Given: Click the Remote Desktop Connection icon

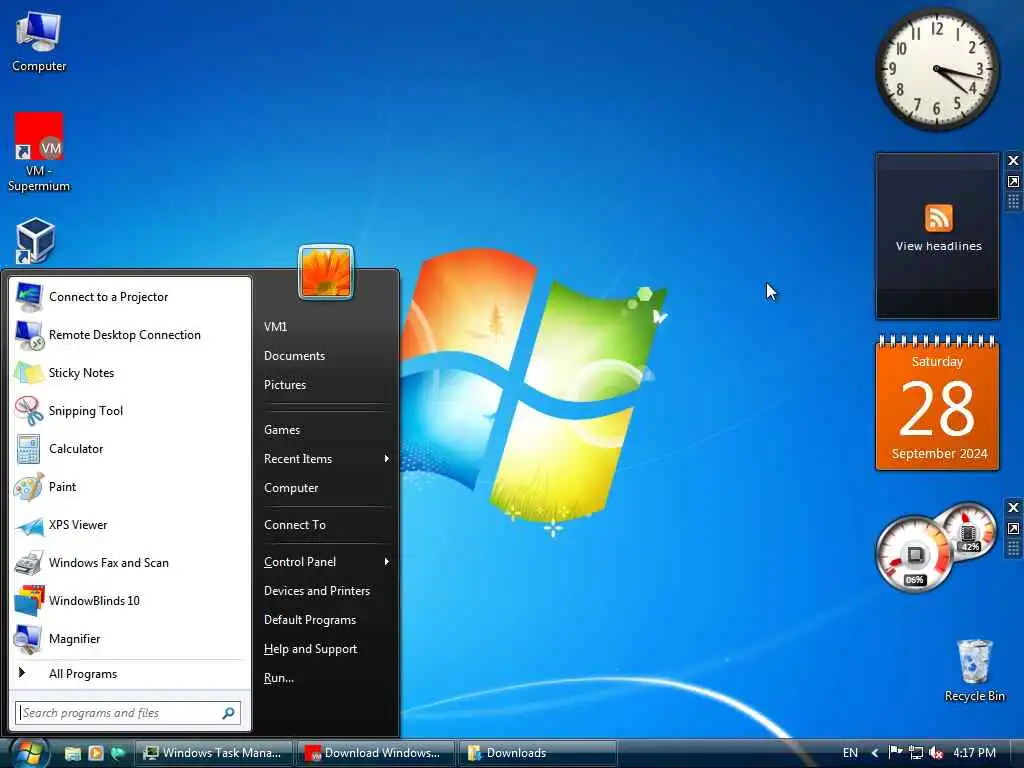Looking at the screenshot, I should coord(29,335).
